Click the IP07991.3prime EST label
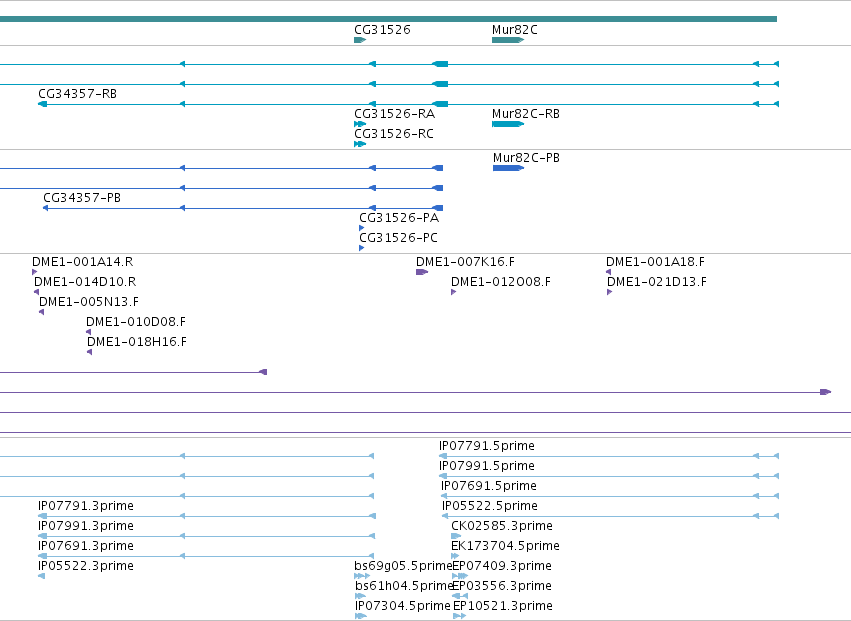This screenshot has height=621, width=851. [86, 526]
